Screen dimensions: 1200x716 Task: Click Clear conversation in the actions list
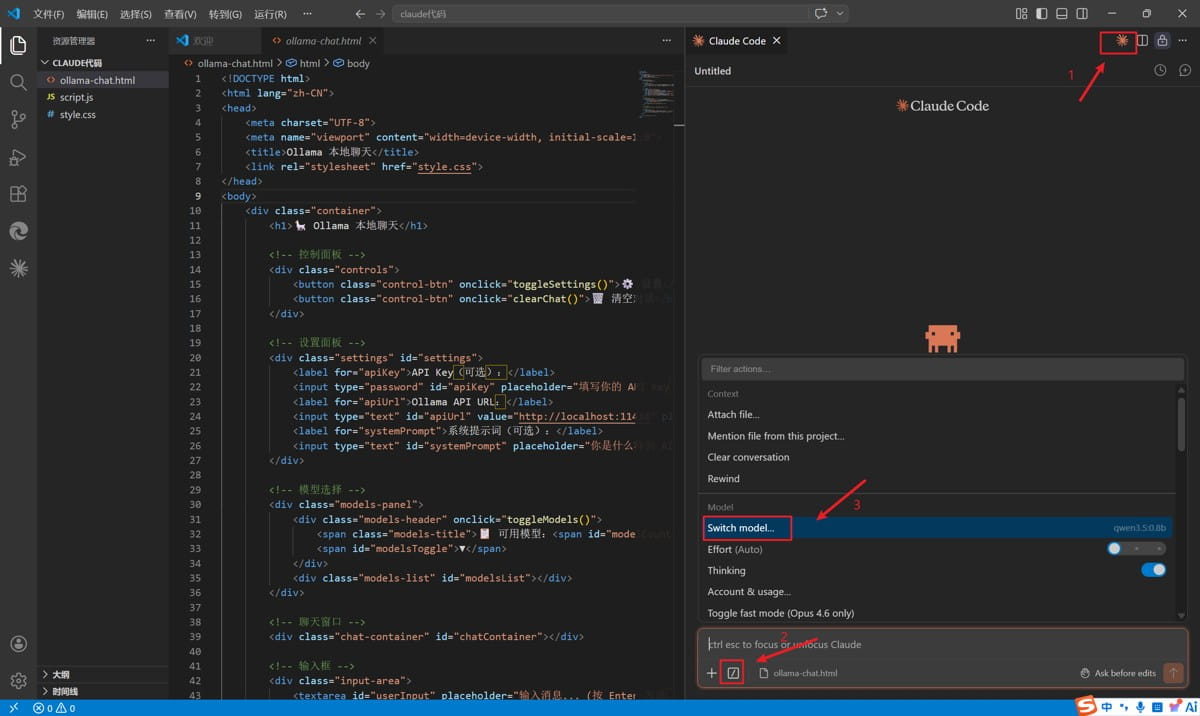[748, 457]
